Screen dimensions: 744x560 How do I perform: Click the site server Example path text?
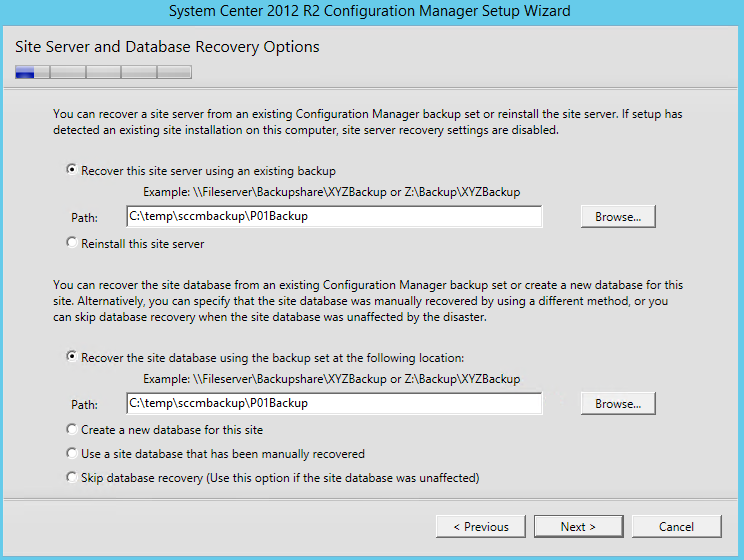(x=332, y=192)
